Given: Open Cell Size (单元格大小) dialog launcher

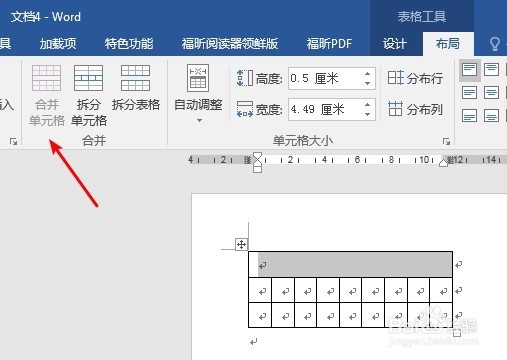Looking at the screenshot, I should (446, 142).
